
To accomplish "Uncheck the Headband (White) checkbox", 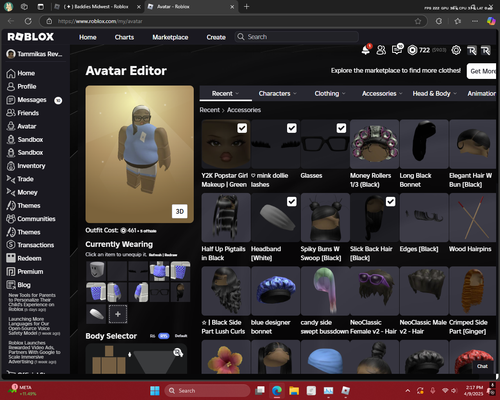I will (292, 201).
